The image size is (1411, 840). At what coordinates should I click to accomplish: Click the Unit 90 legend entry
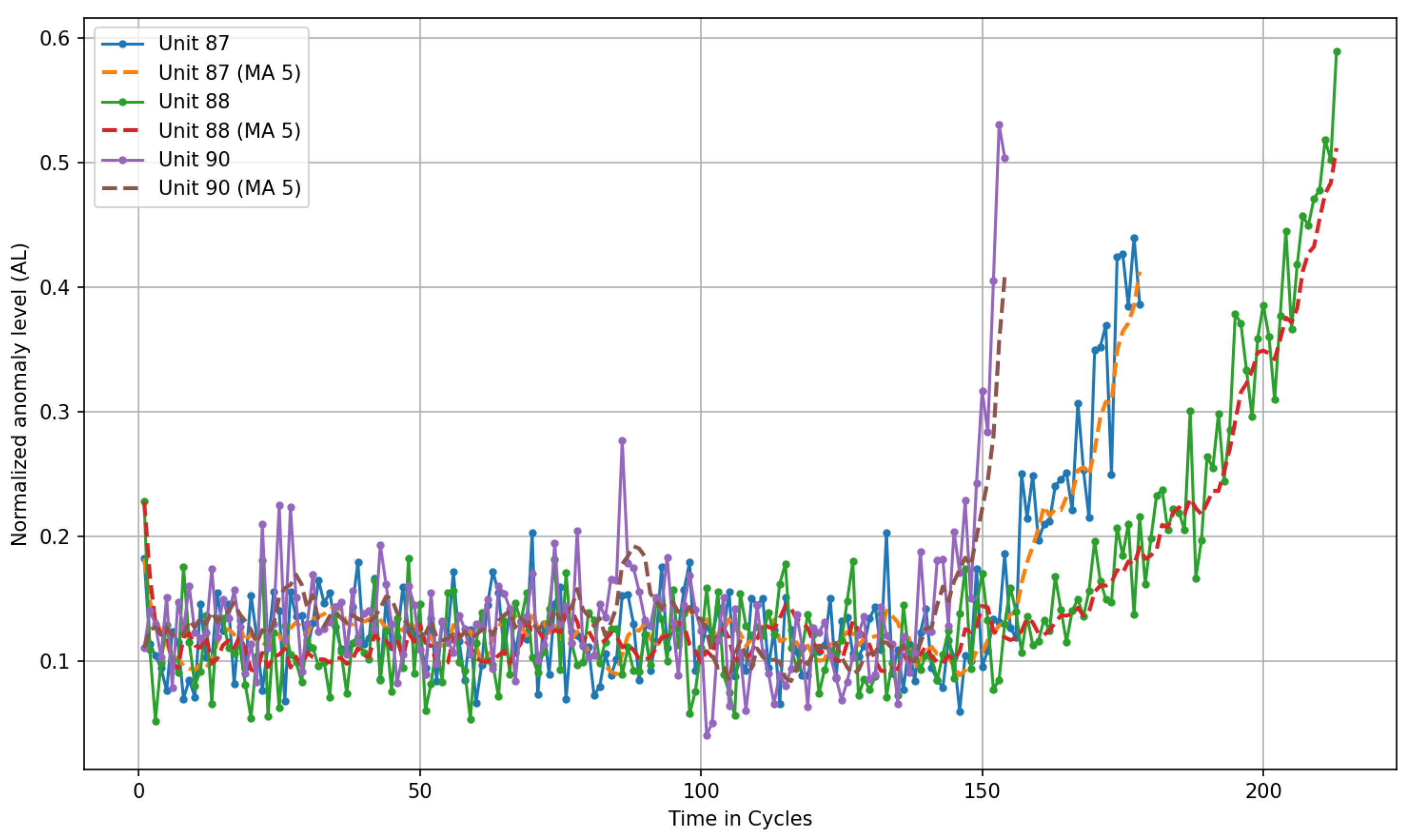(x=194, y=159)
